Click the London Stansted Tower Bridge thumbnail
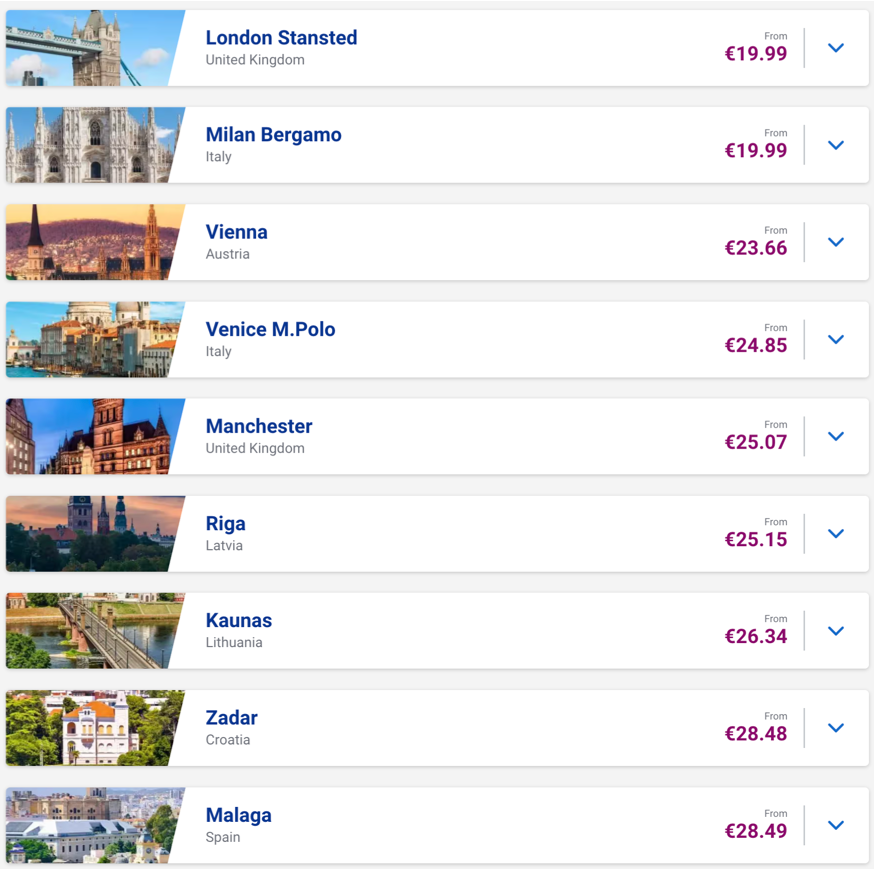This screenshot has height=869, width=875. pos(90,48)
